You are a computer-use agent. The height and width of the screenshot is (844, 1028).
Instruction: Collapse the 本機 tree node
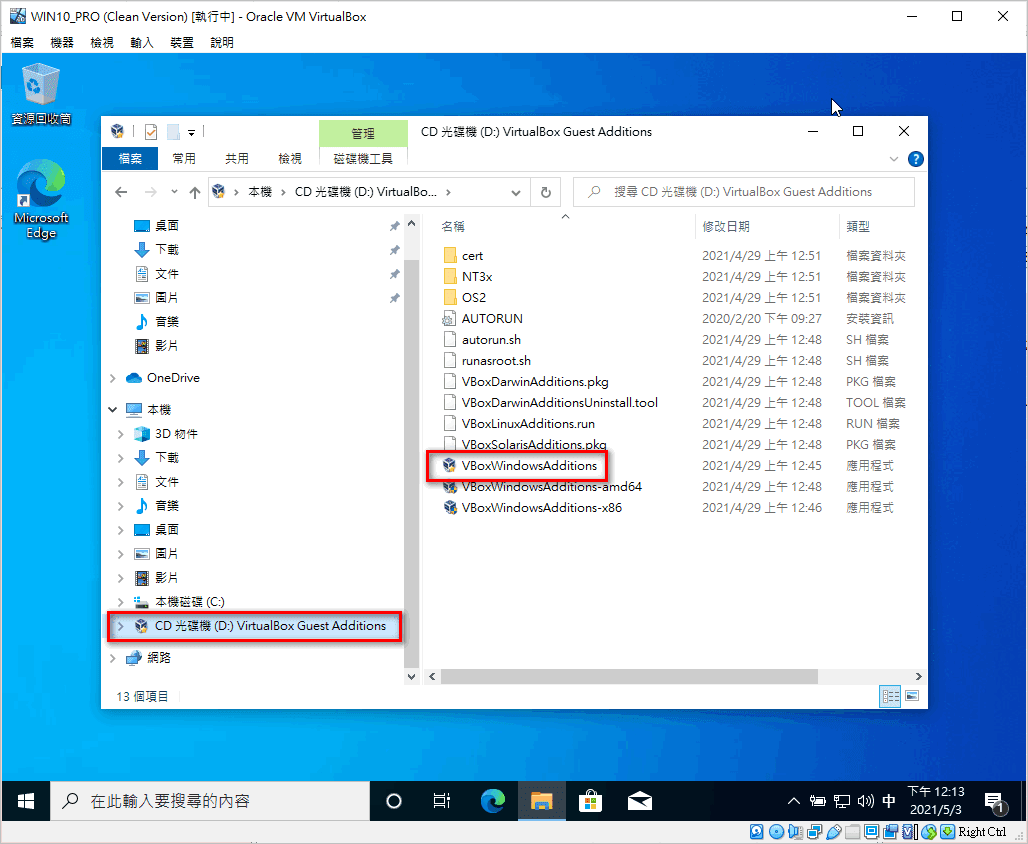click(x=113, y=410)
